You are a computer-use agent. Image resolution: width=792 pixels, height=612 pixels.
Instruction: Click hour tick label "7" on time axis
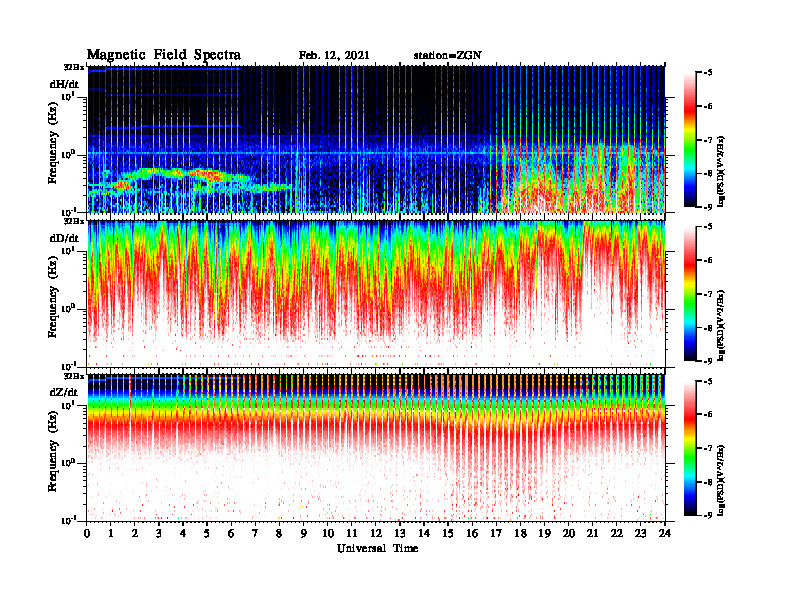click(x=255, y=534)
